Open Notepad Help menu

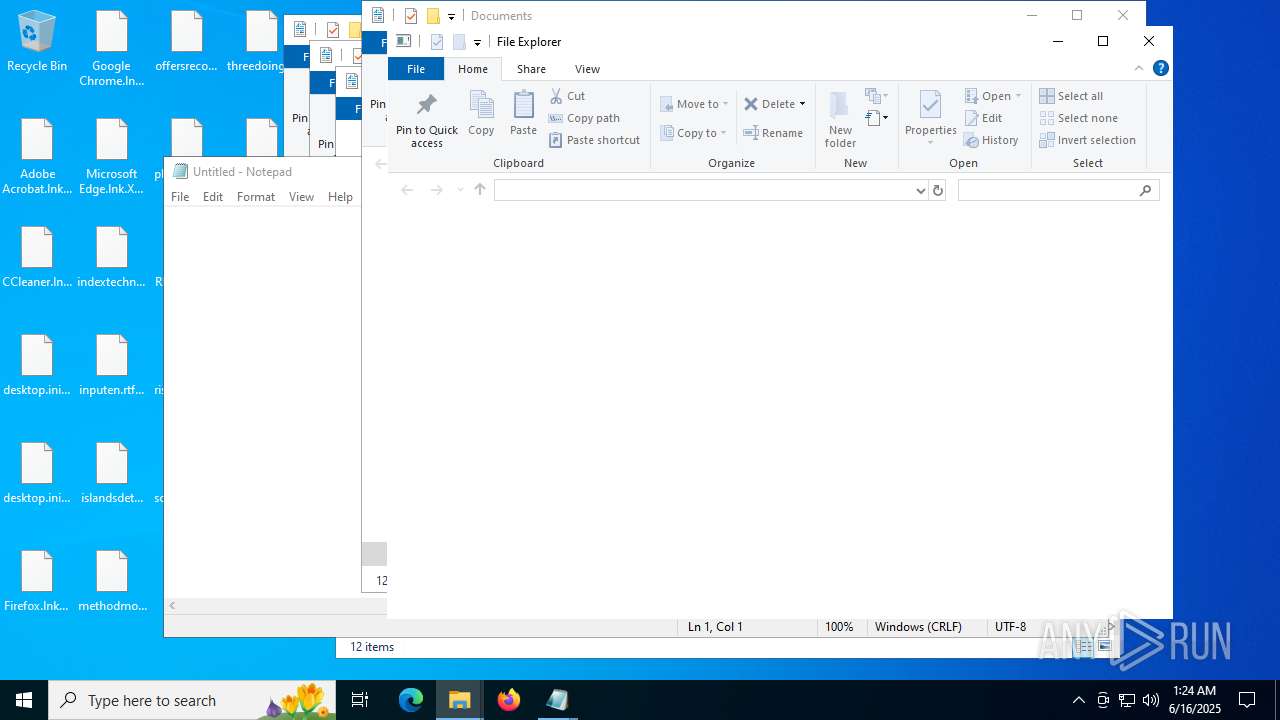(x=340, y=197)
